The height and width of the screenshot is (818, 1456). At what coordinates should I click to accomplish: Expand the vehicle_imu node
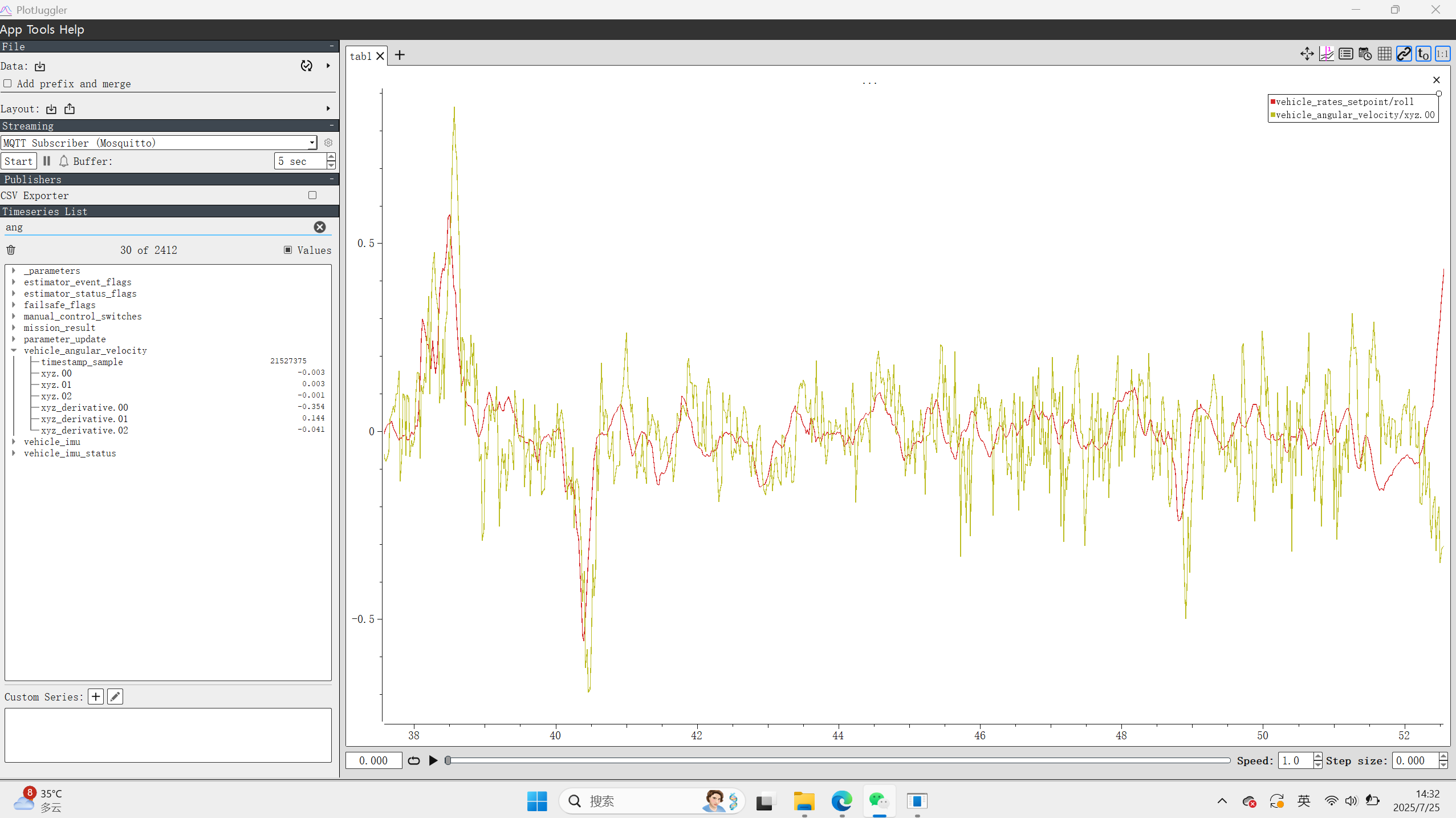(x=14, y=442)
